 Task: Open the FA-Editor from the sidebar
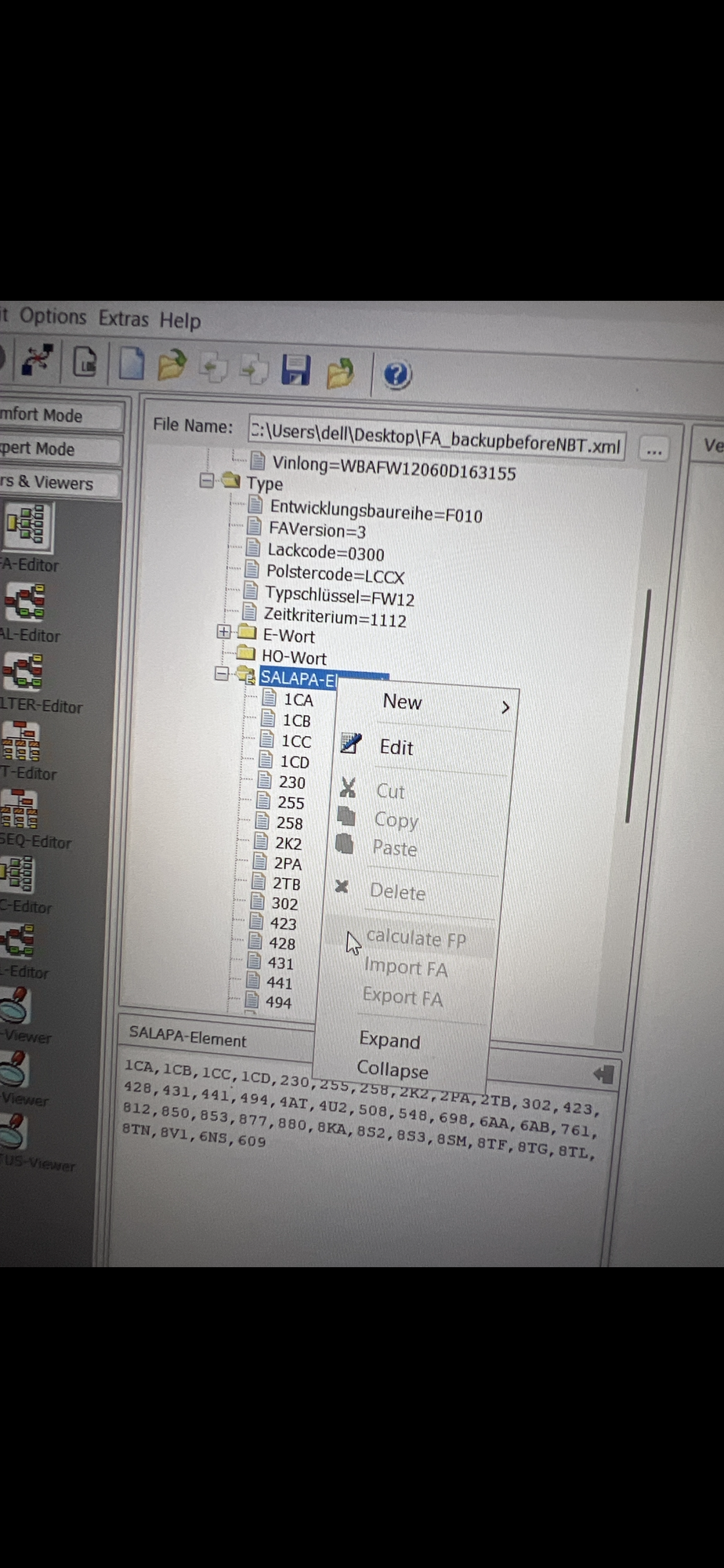coord(28,525)
